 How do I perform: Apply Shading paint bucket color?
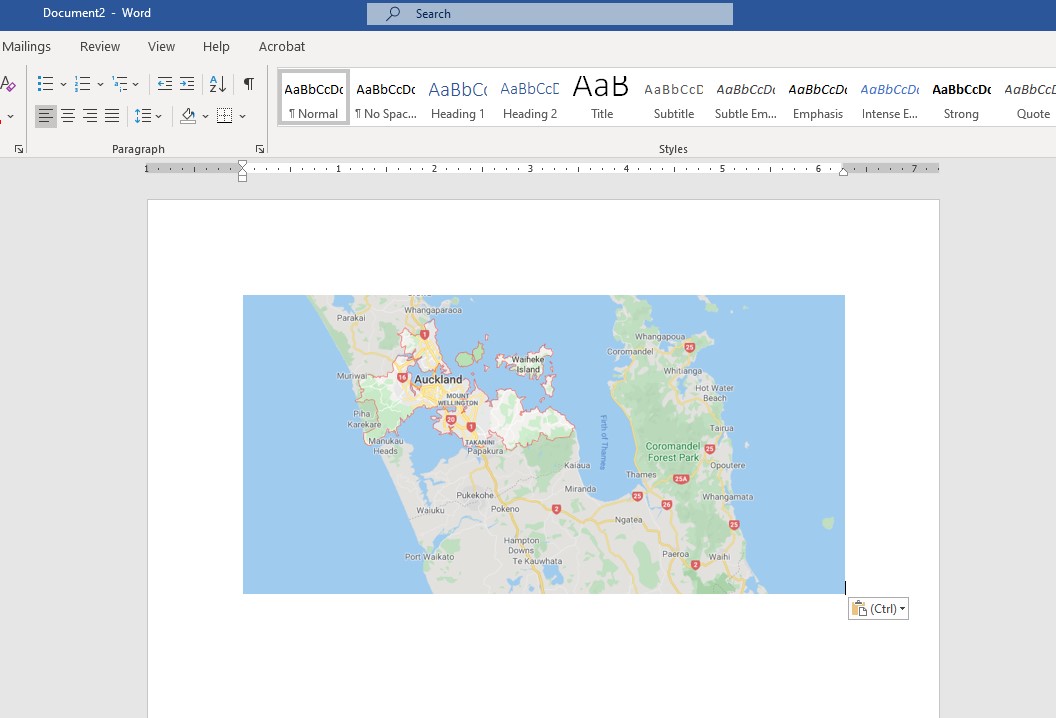(188, 116)
